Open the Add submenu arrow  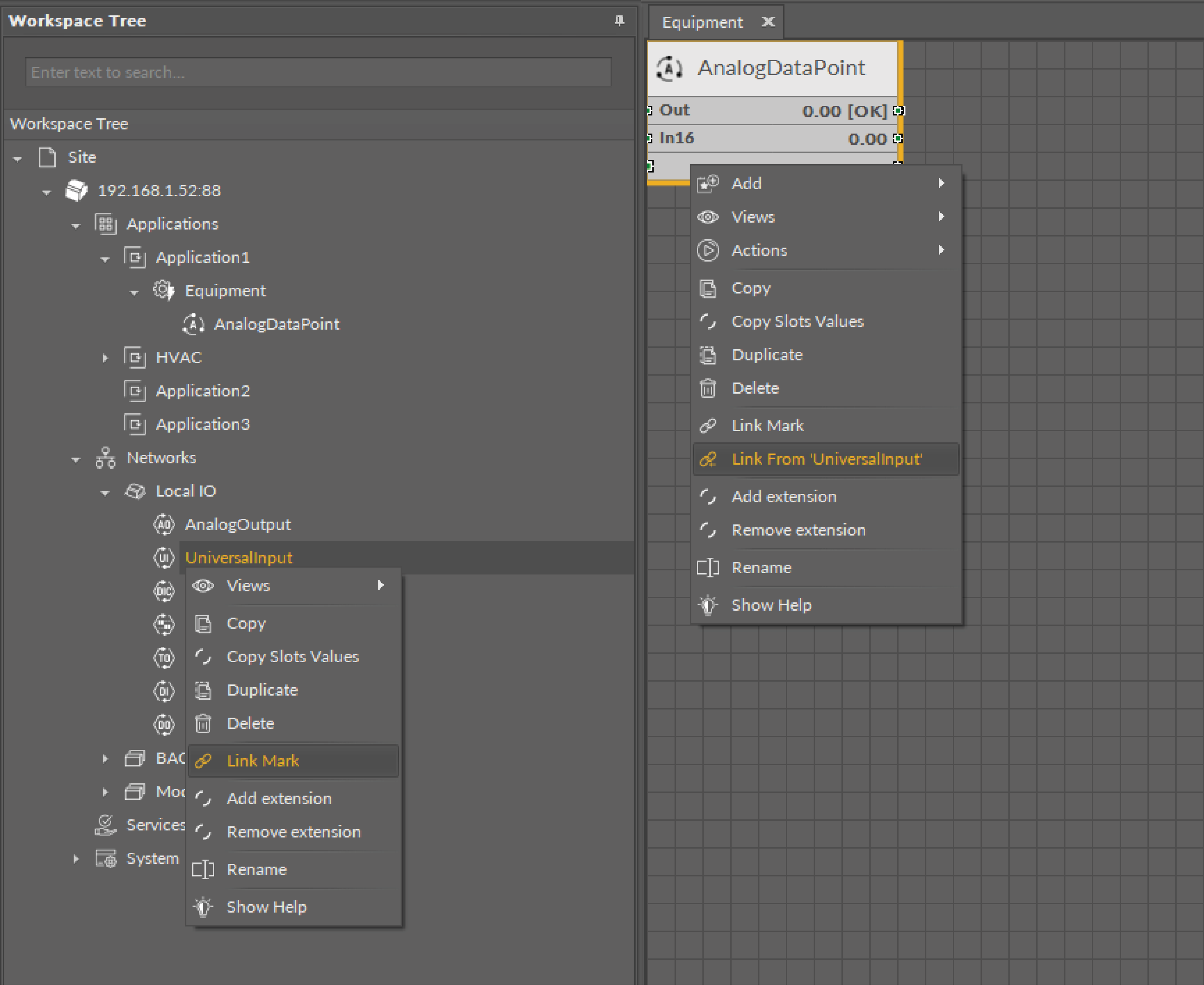(941, 183)
